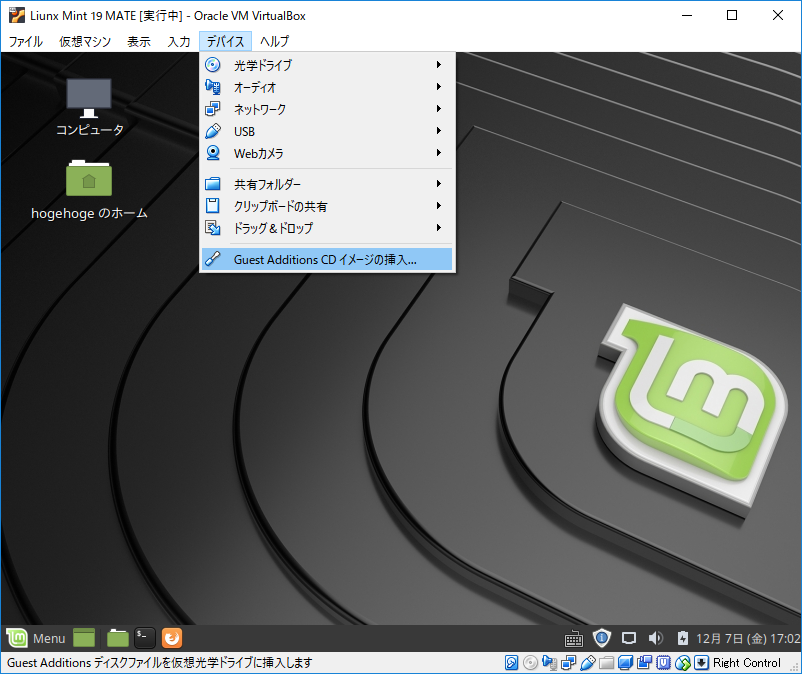Click the network monitors icon beside ネットワーク
Viewport: 802px width, 674px height.
pos(213,109)
